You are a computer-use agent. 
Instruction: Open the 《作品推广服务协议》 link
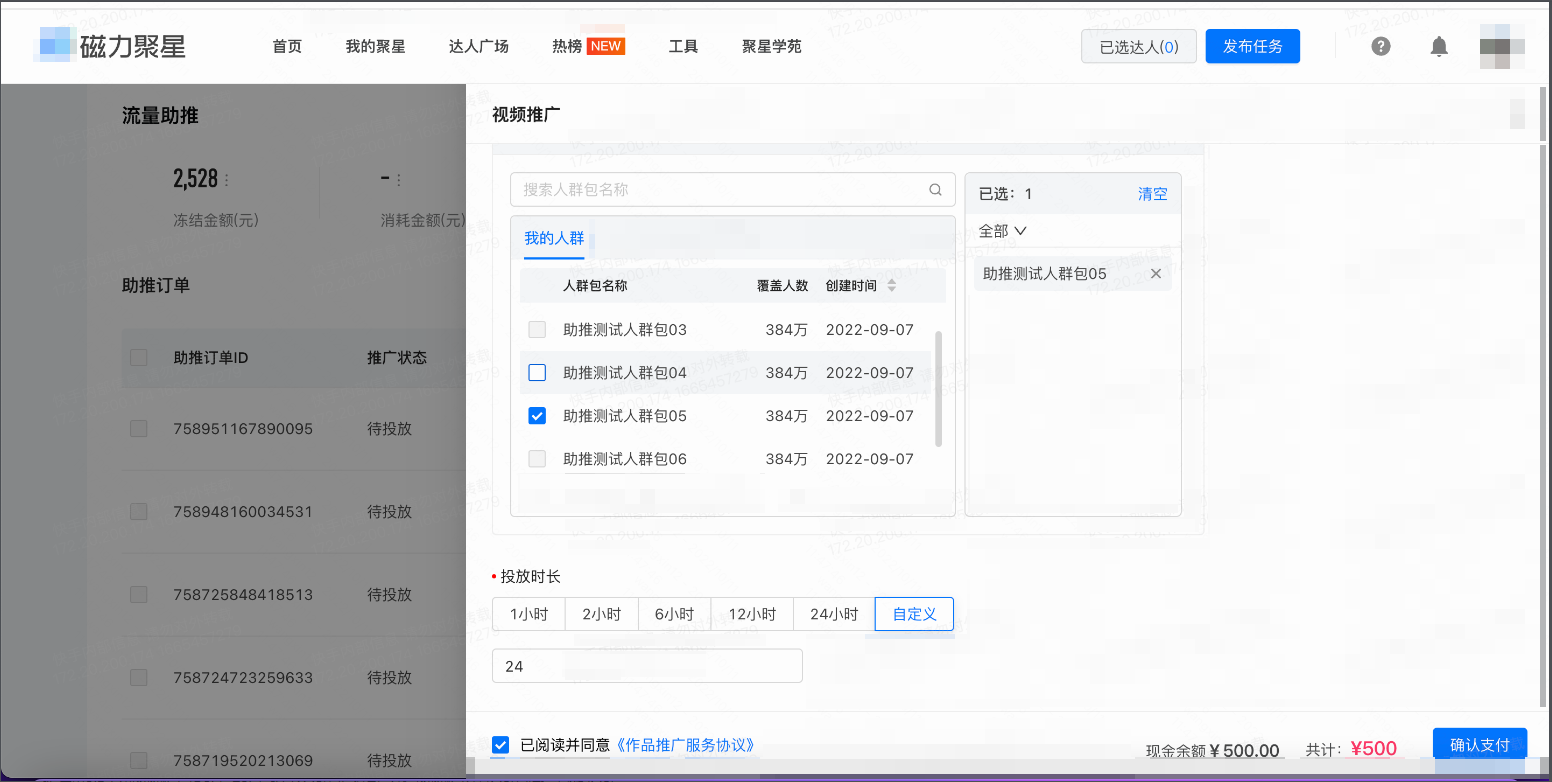(x=684, y=745)
